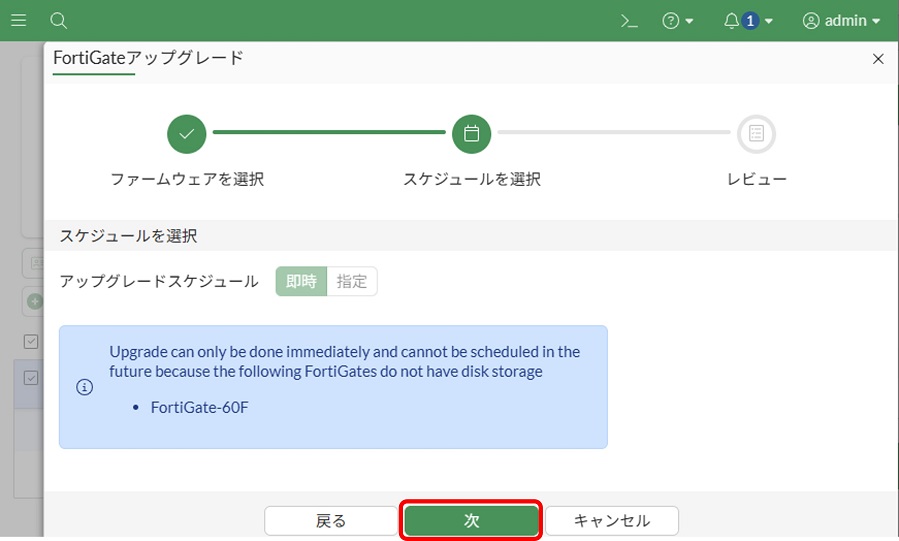This screenshot has width=899, height=541.
Task: Select the 即時 upgrade schedule option
Action: pos(301,281)
